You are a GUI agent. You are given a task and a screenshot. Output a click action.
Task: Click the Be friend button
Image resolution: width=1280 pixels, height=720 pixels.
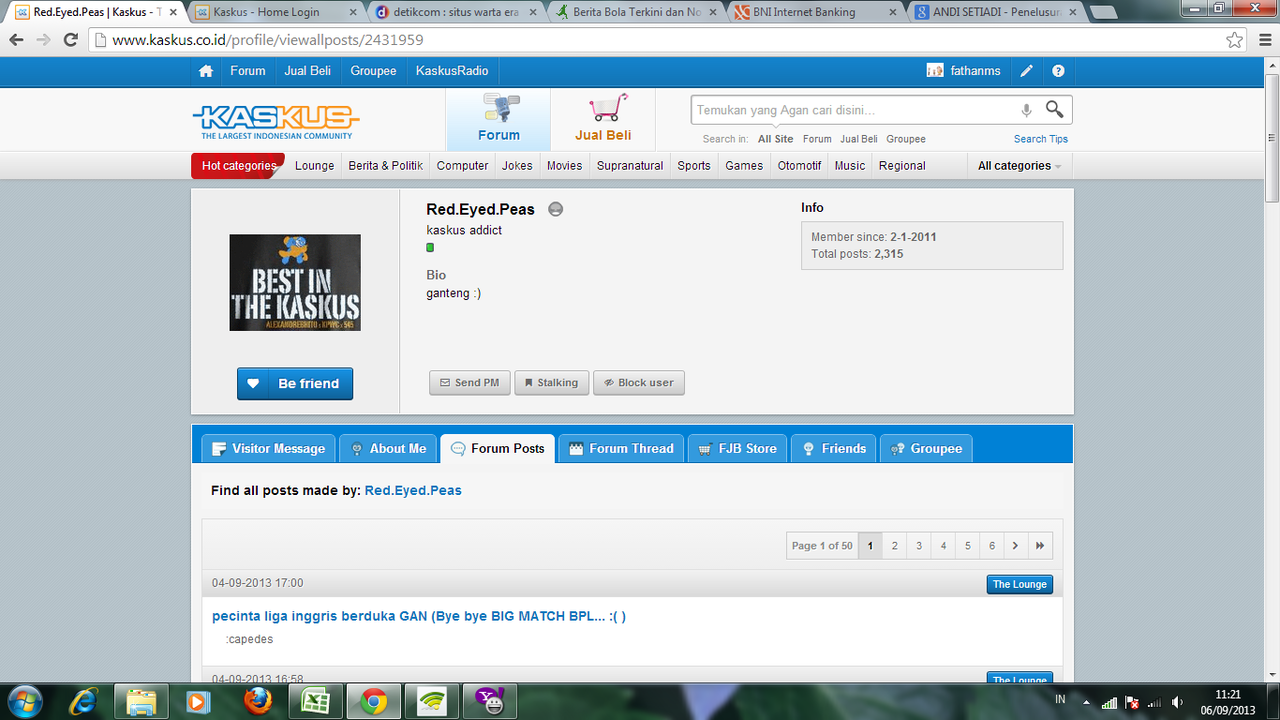pyautogui.click(x=295, y=384)
